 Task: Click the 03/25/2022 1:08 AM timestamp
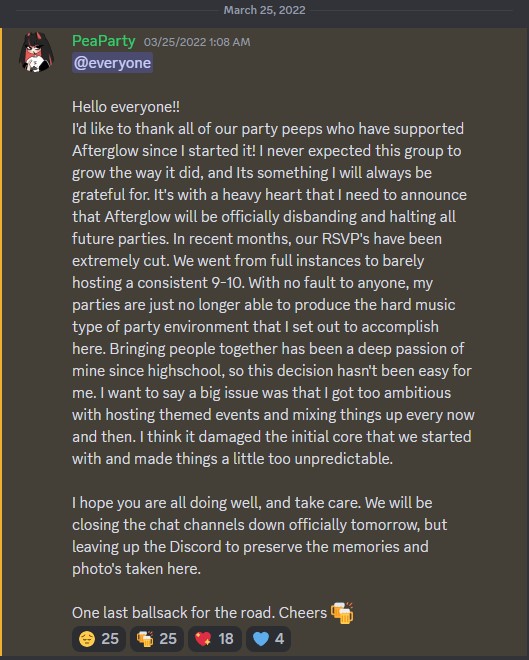click(x=197, y=42)
